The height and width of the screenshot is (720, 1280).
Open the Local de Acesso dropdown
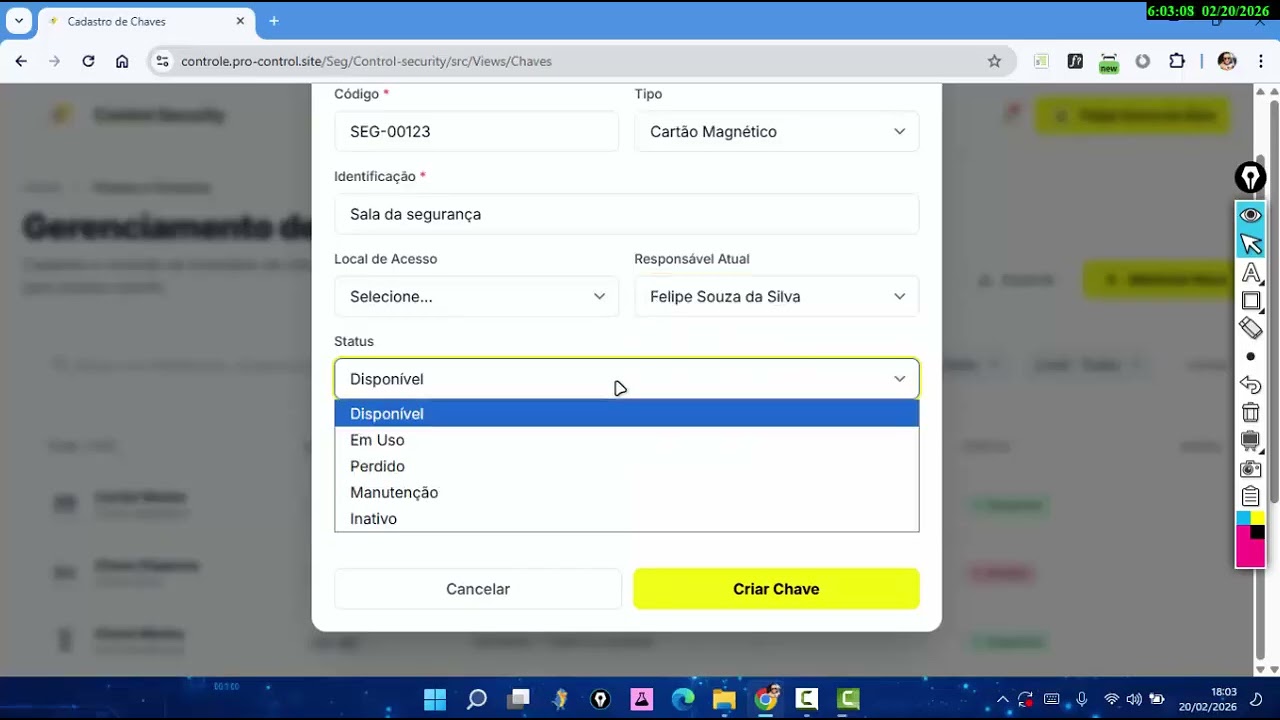click(477, 296)
